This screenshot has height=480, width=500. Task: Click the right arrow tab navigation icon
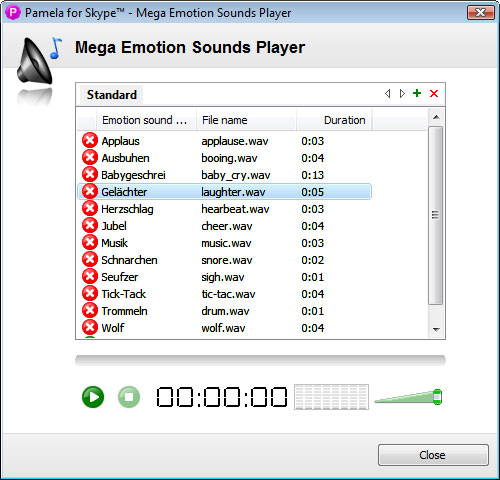tap(402, 93)
